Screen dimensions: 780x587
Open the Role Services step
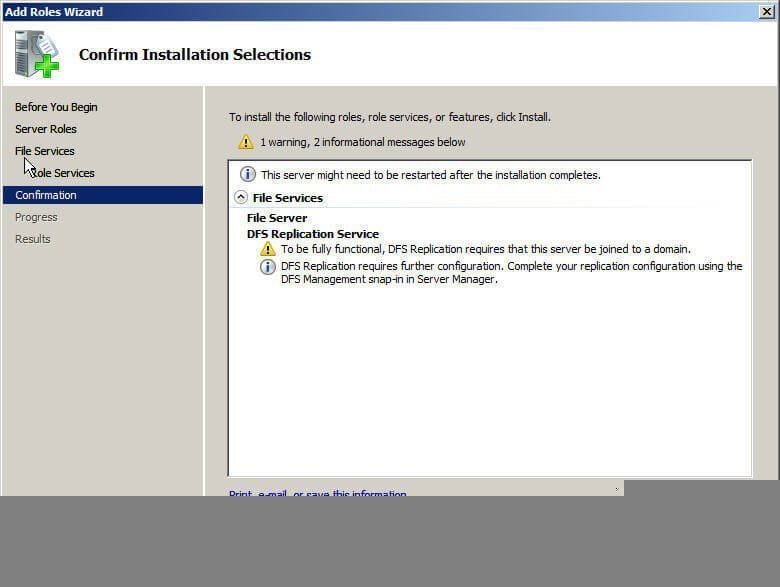[x=63, y=173]
